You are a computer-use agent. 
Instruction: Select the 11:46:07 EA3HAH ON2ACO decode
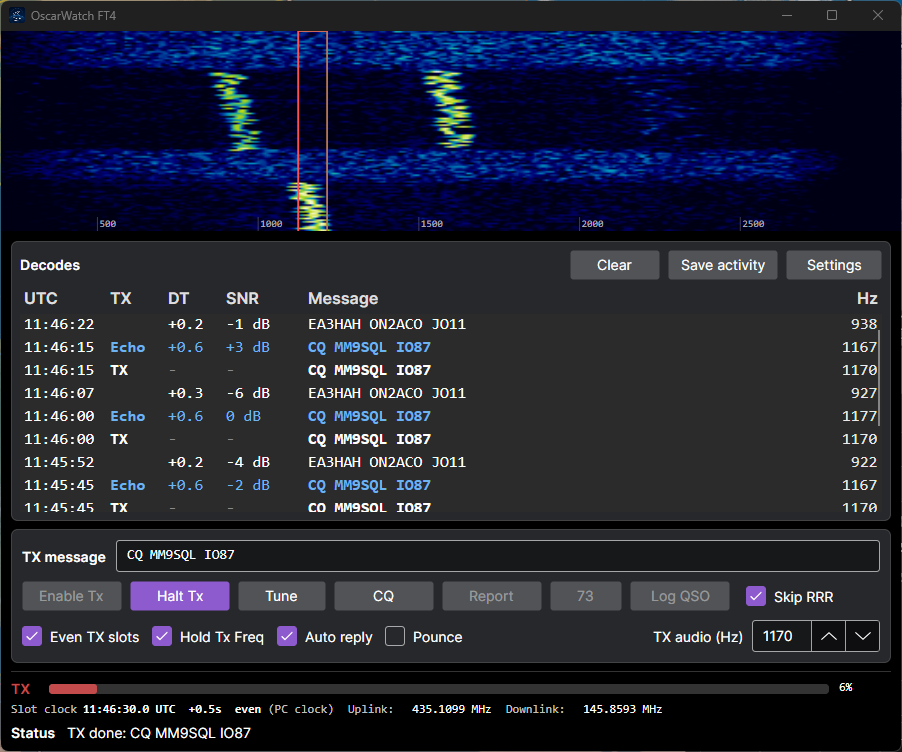[x=450, y=394]
